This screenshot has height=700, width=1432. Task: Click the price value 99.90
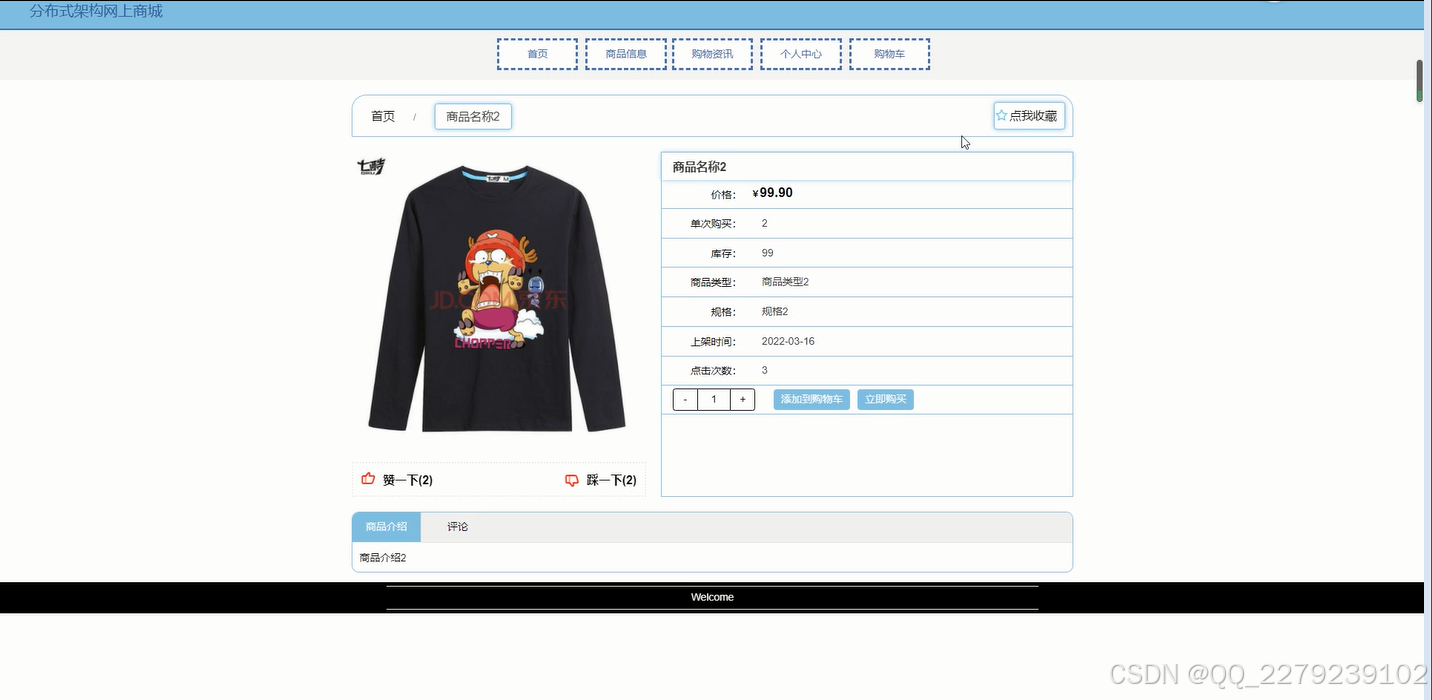(x=776, y=193)
